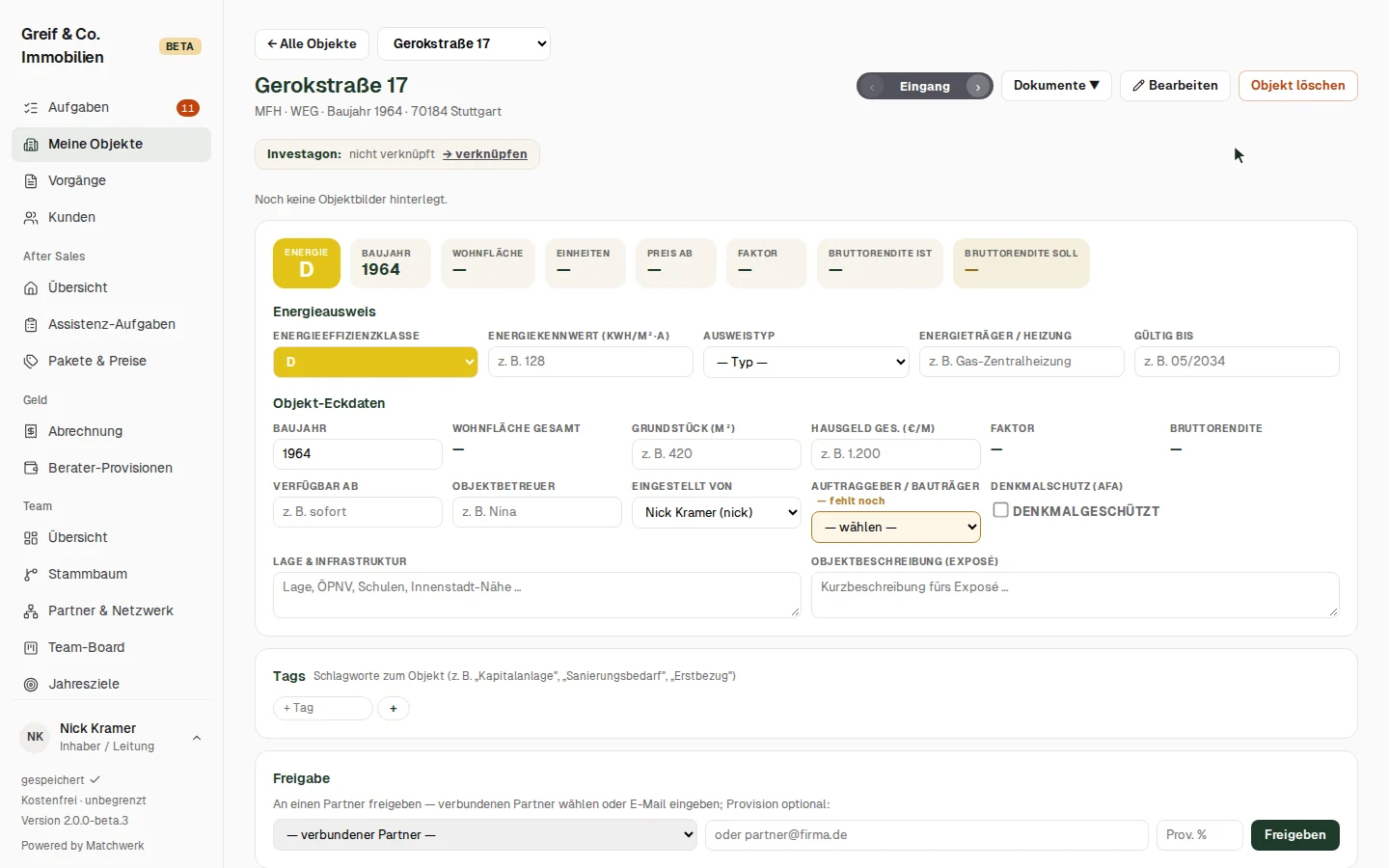Open the Ausweistyp dropdown
The image size is (1389, 868).
tap(806, 362)
